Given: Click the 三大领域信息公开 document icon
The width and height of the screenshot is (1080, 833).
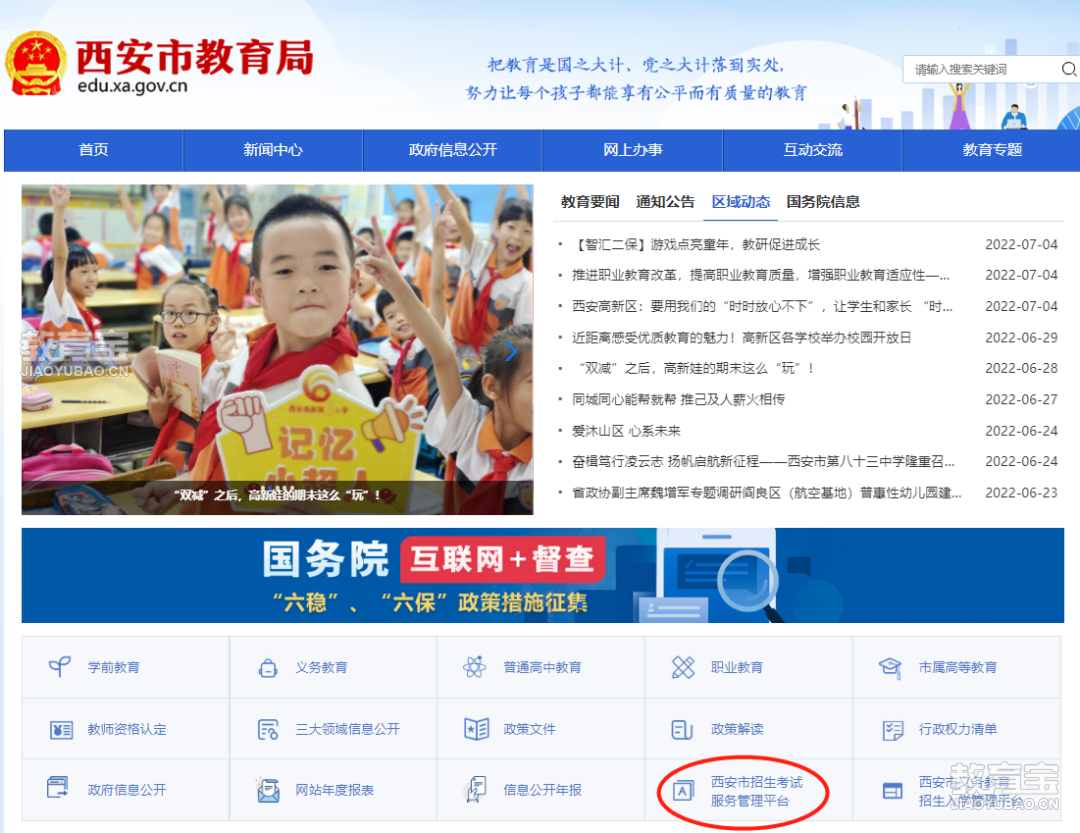Looking at the screenshot, I should pyautogui.click(x=268, y=729).
